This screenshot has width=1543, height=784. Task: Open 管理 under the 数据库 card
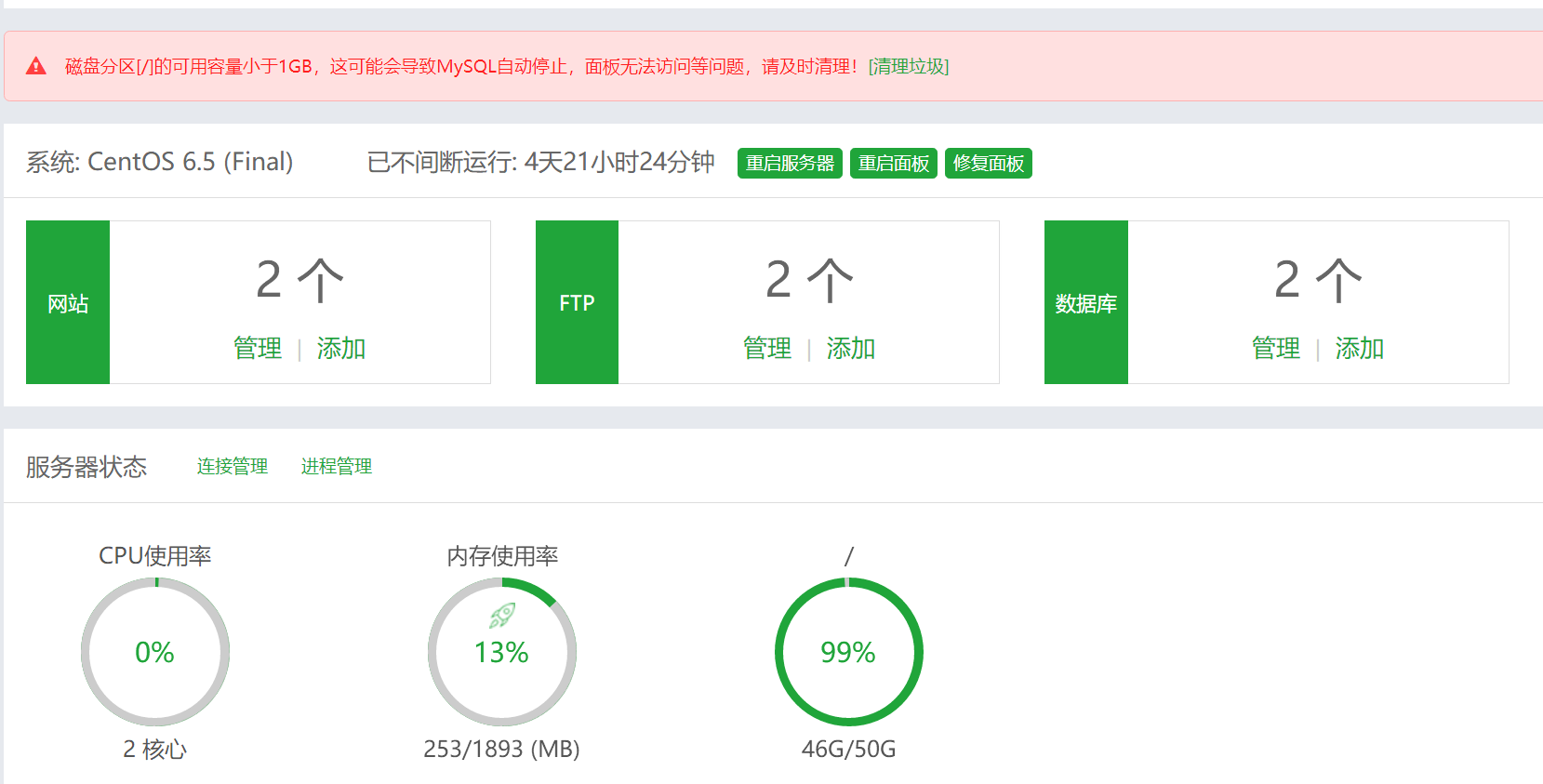(x=1276, y=348)
